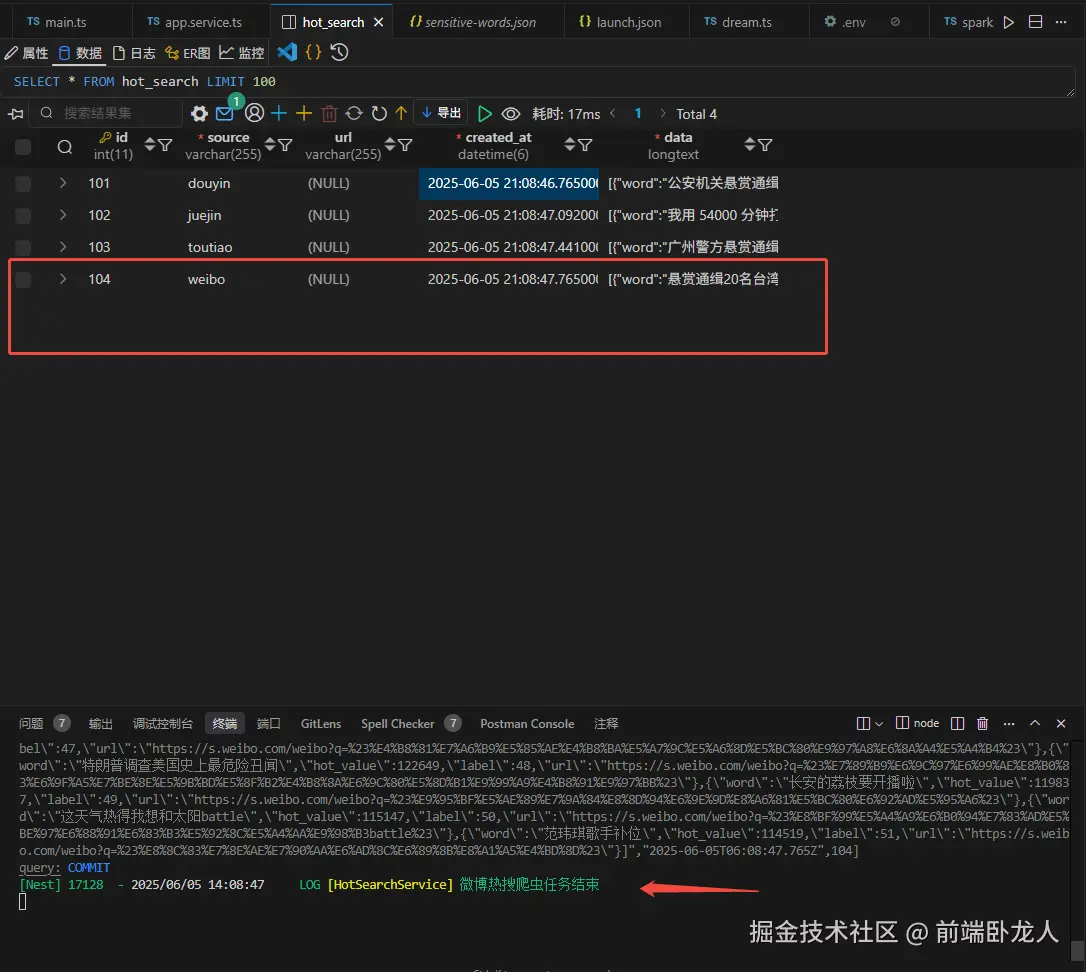Viewport: 1086px width, 972px height.
Task: Kill the terminal with the trash icon
Action: [982, 723]
